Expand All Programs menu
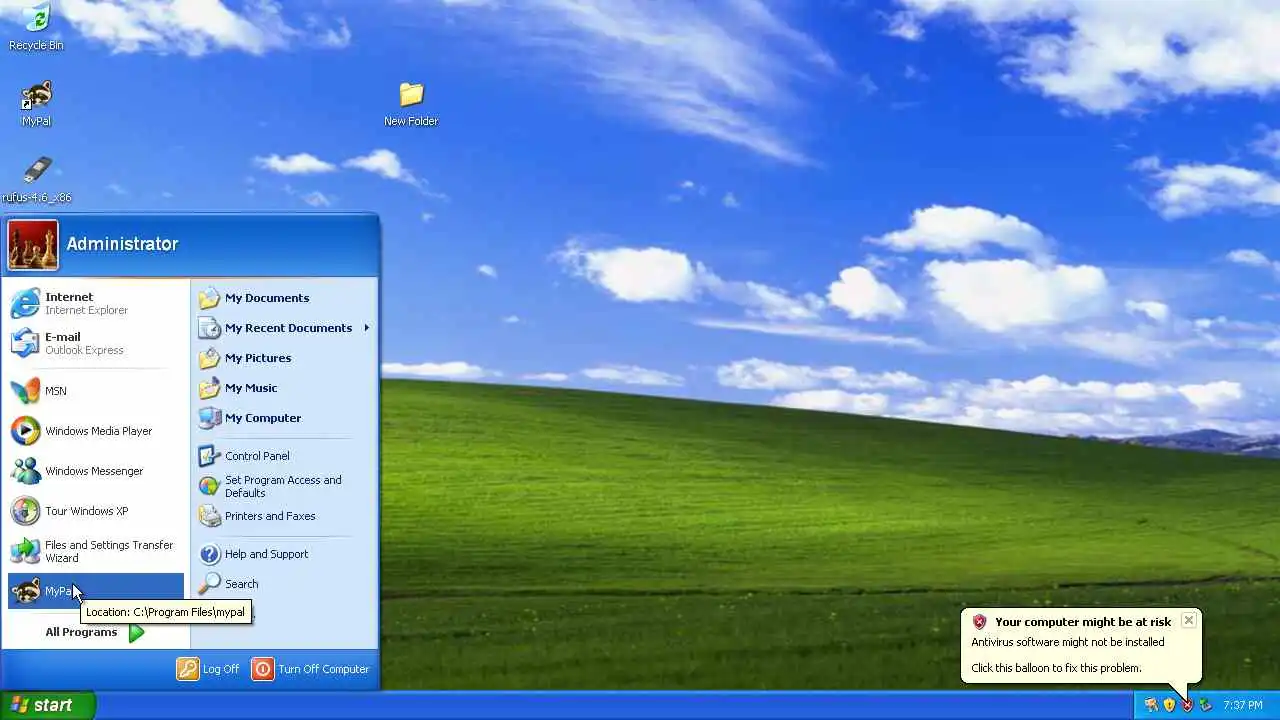 [95, 632]
